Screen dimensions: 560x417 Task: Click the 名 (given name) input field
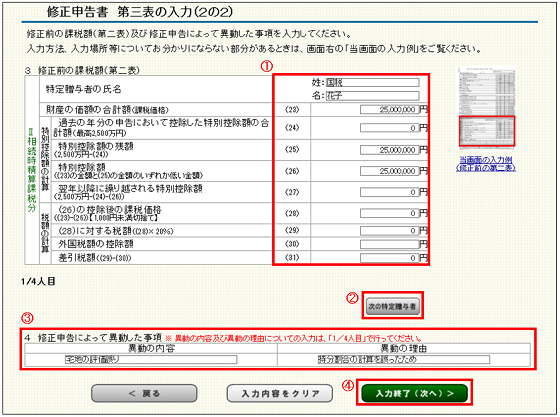point(372,96)
